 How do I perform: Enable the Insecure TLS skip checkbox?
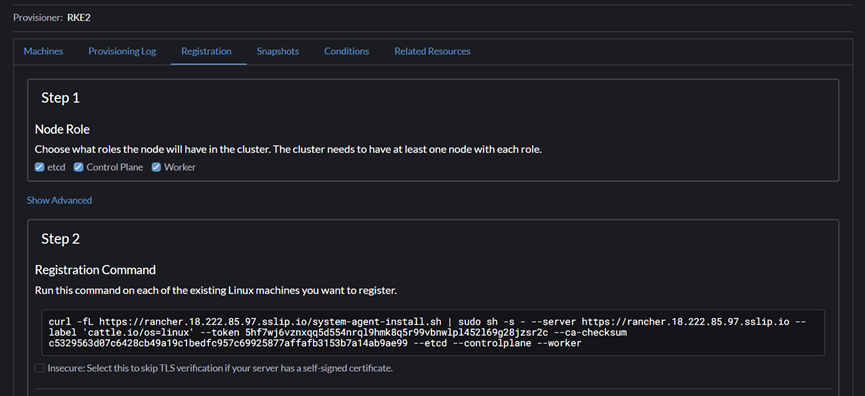point(40,368)
